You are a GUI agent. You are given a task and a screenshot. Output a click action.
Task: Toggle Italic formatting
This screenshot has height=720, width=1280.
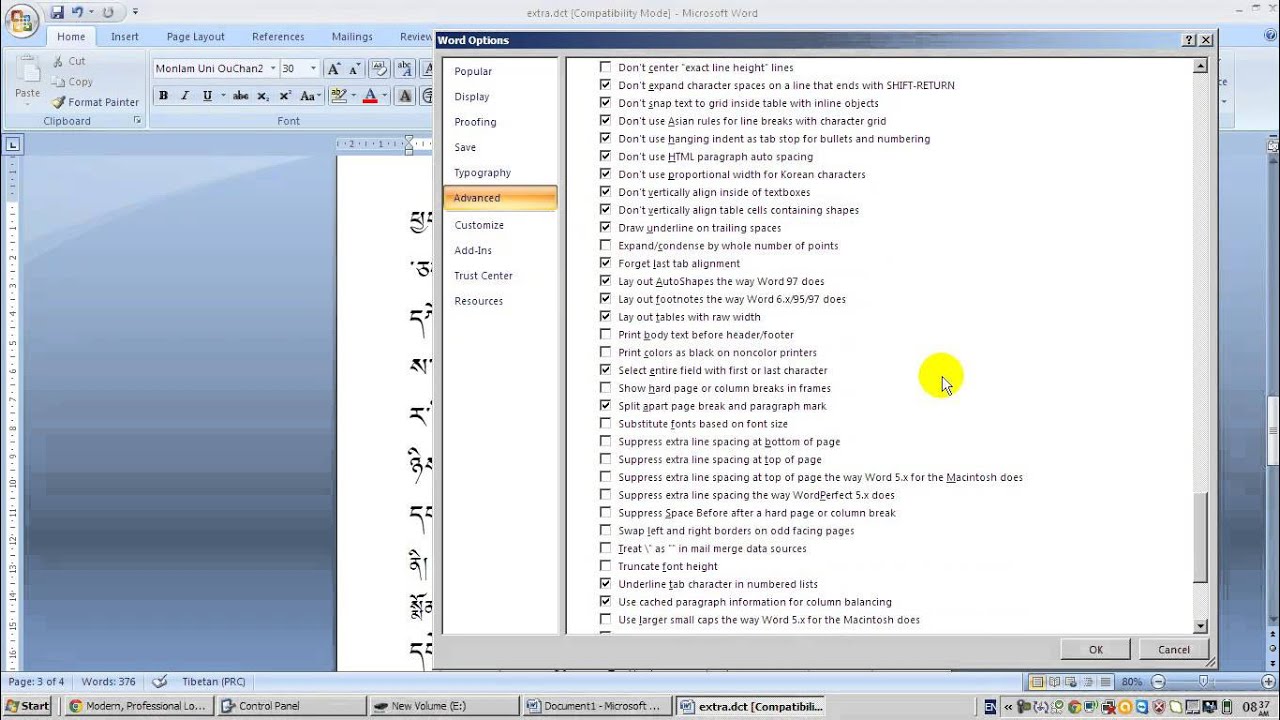click(184, 96)
